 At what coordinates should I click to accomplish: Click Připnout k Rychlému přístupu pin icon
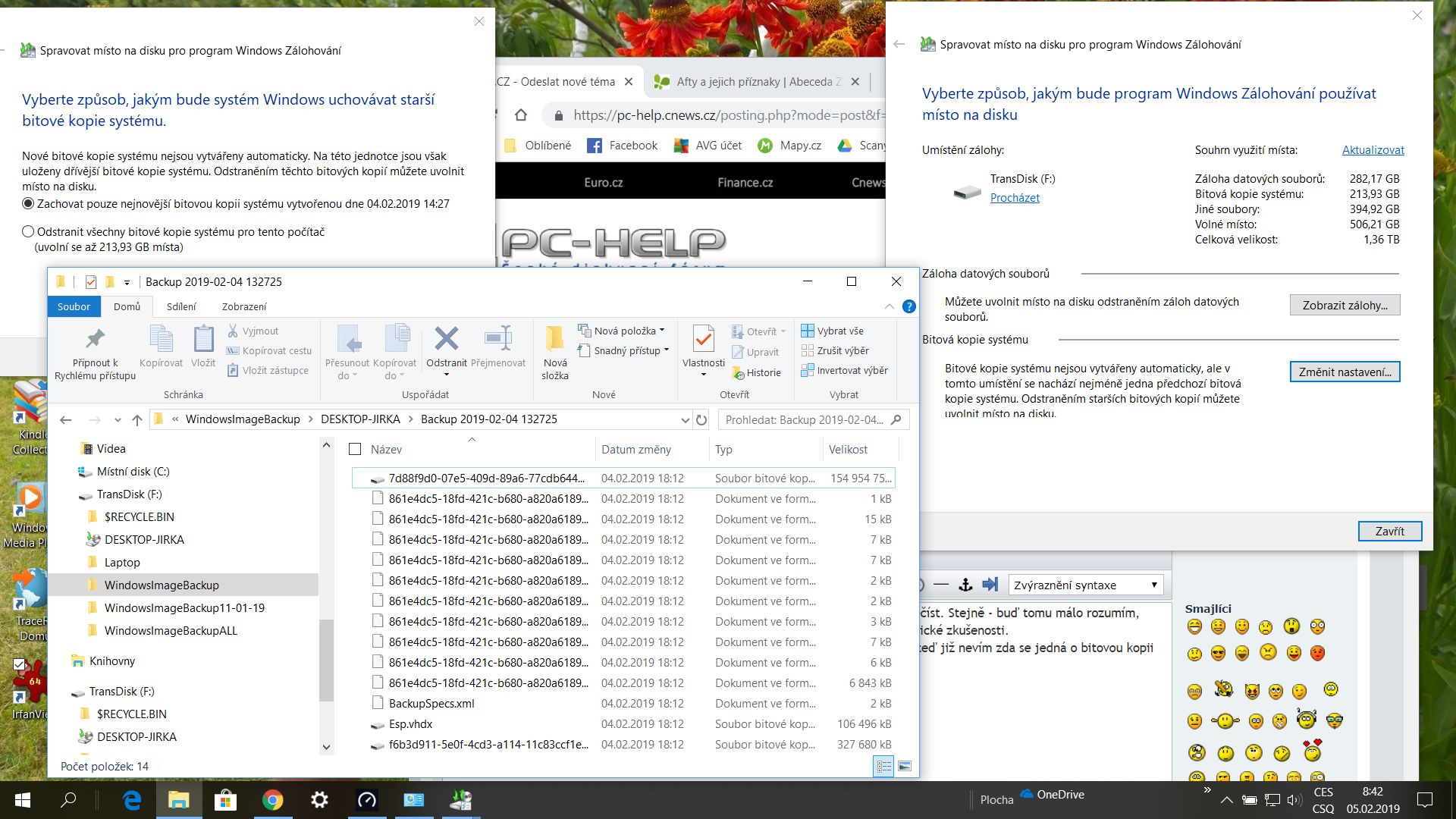(95, 339)
